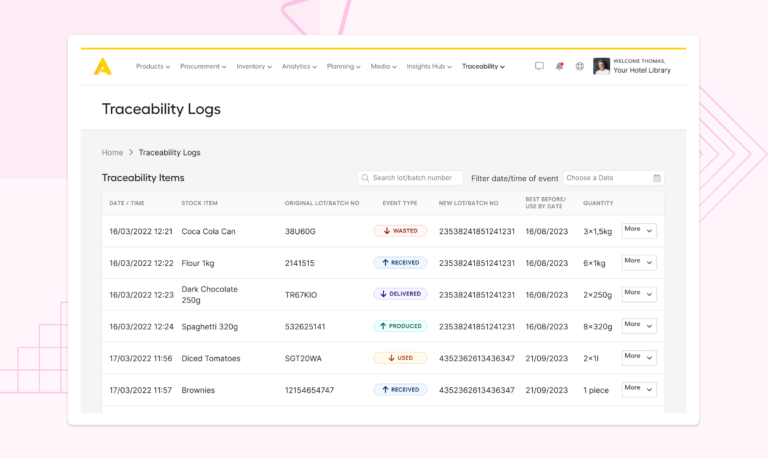Click the USED event type badge

pos(400,358)
